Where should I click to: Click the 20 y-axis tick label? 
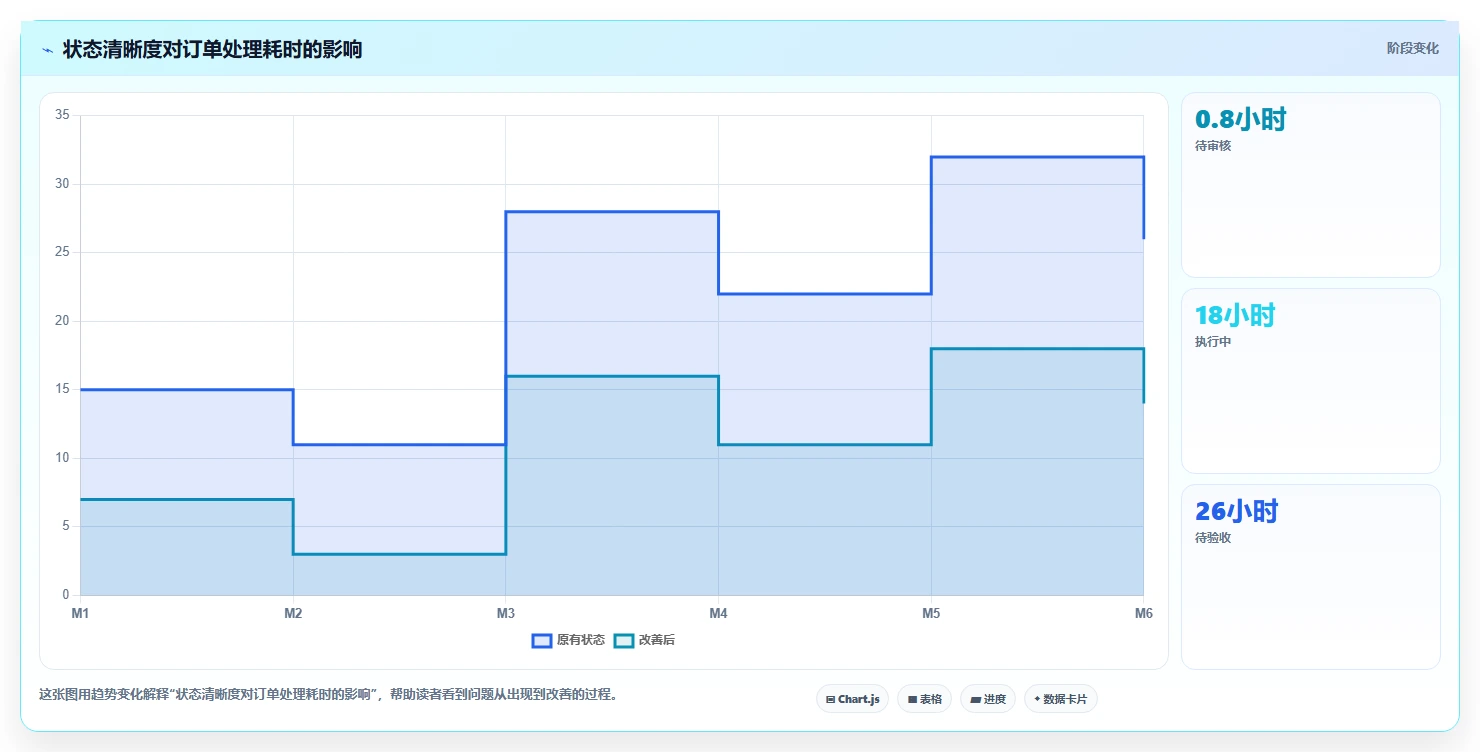coord(62,321)
